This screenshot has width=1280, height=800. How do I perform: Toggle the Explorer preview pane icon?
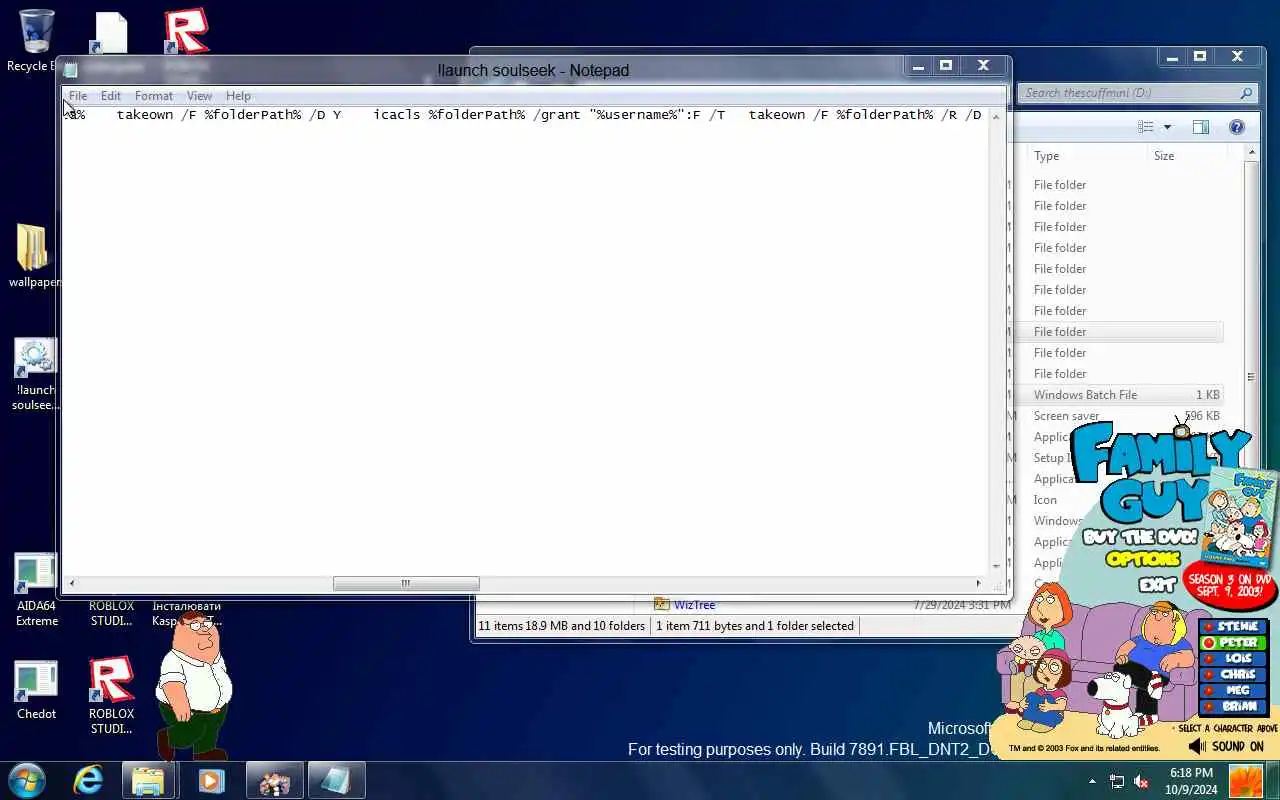[1201, 127]
